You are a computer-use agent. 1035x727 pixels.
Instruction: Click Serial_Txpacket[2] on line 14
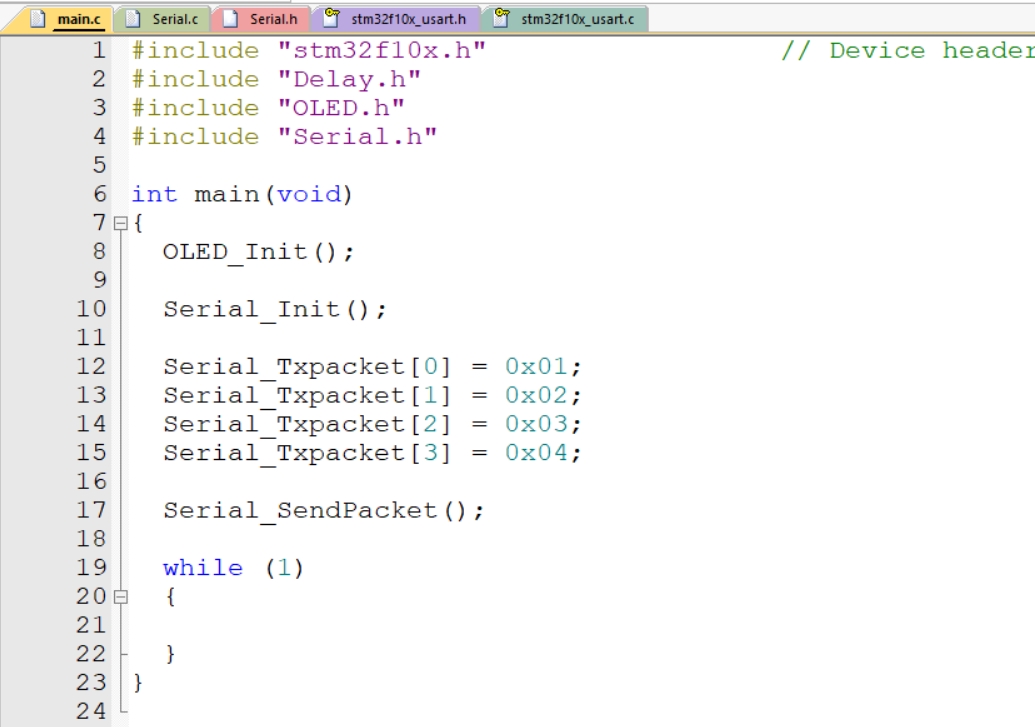click(x=307, y=424)
